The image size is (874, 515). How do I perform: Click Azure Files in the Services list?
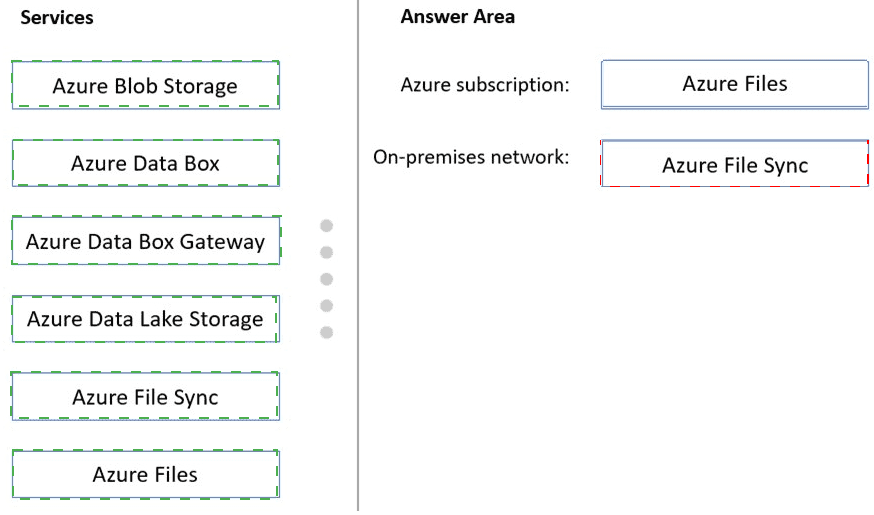pyautogui.click(x=145, y=474)
